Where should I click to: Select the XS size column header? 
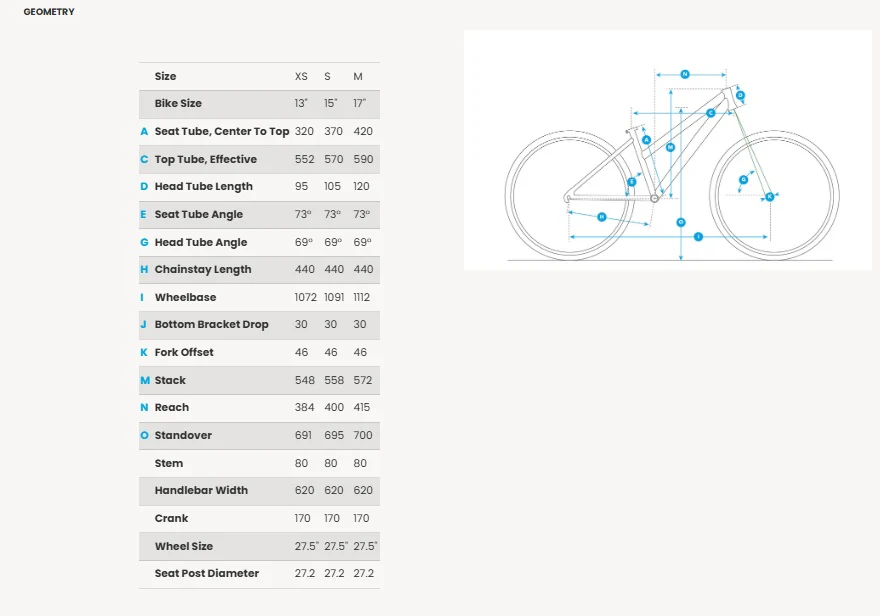pyautogui.click(x=301, y=77)
